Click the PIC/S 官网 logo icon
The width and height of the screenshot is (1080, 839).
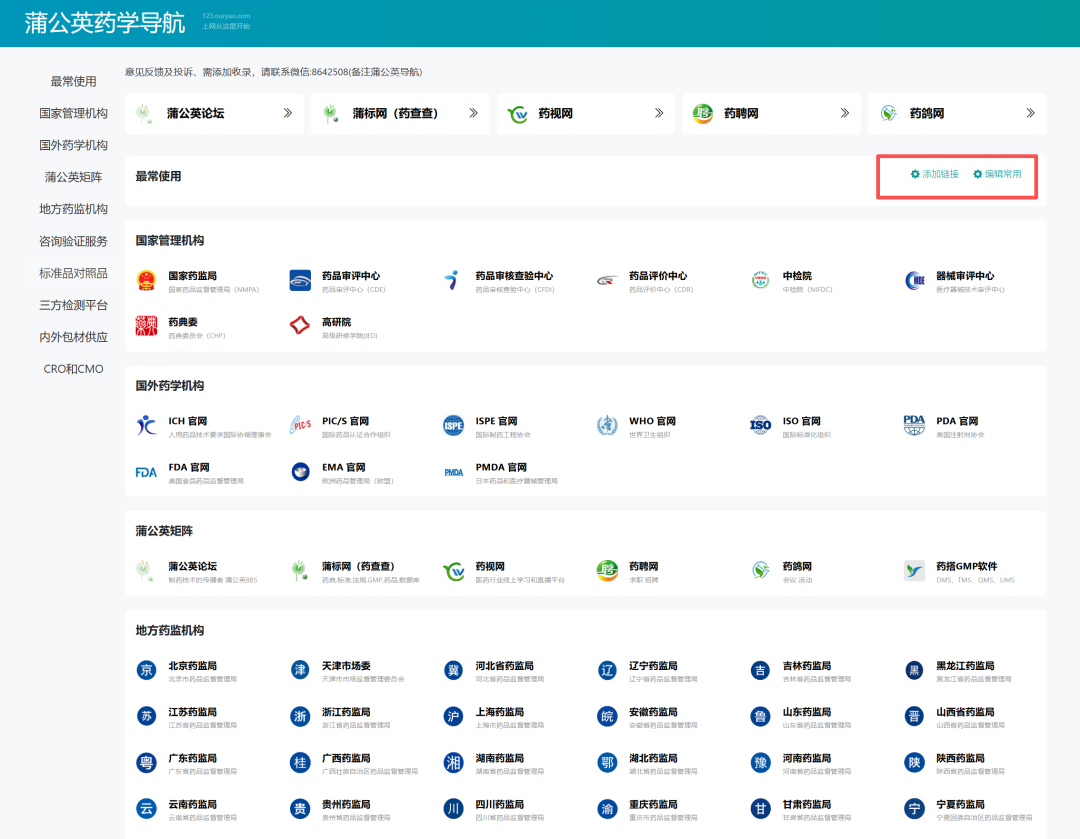point(300,426)
